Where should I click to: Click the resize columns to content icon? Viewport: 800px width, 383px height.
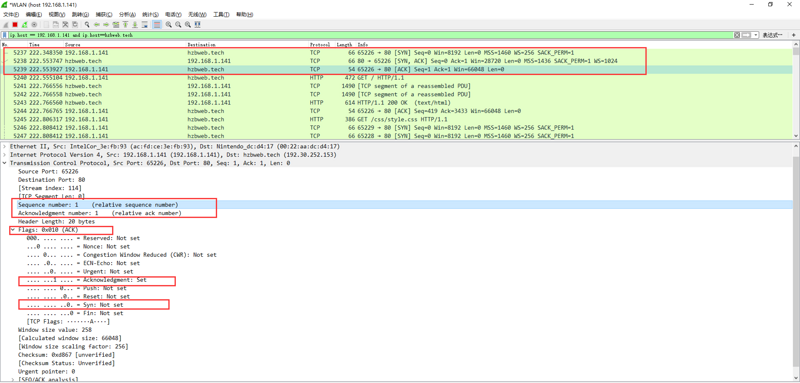pos(197,25)
